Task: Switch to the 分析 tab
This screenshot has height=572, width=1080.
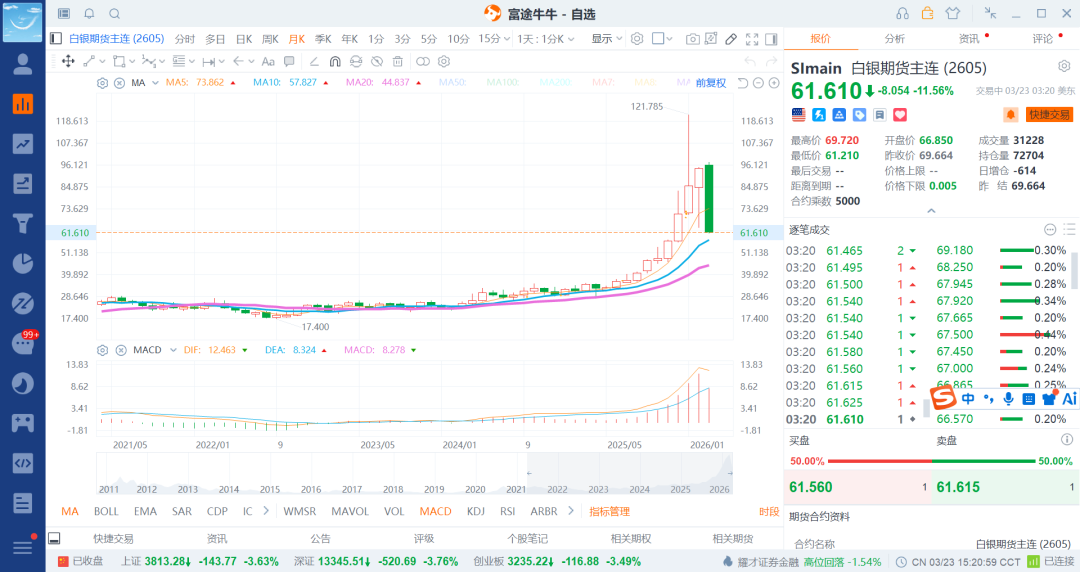Action: pos(894,39)
